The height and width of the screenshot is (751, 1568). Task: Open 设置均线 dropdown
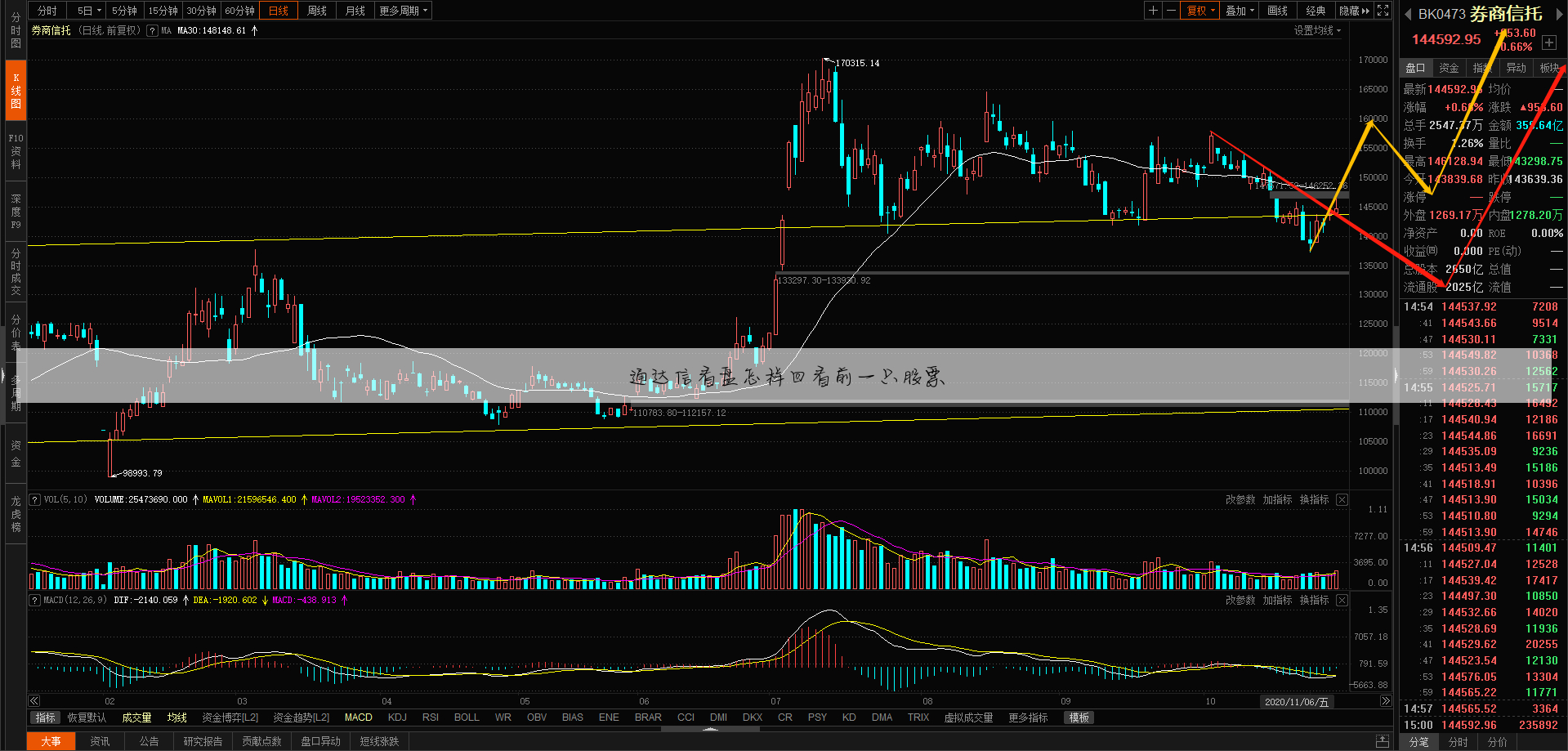1317,30
